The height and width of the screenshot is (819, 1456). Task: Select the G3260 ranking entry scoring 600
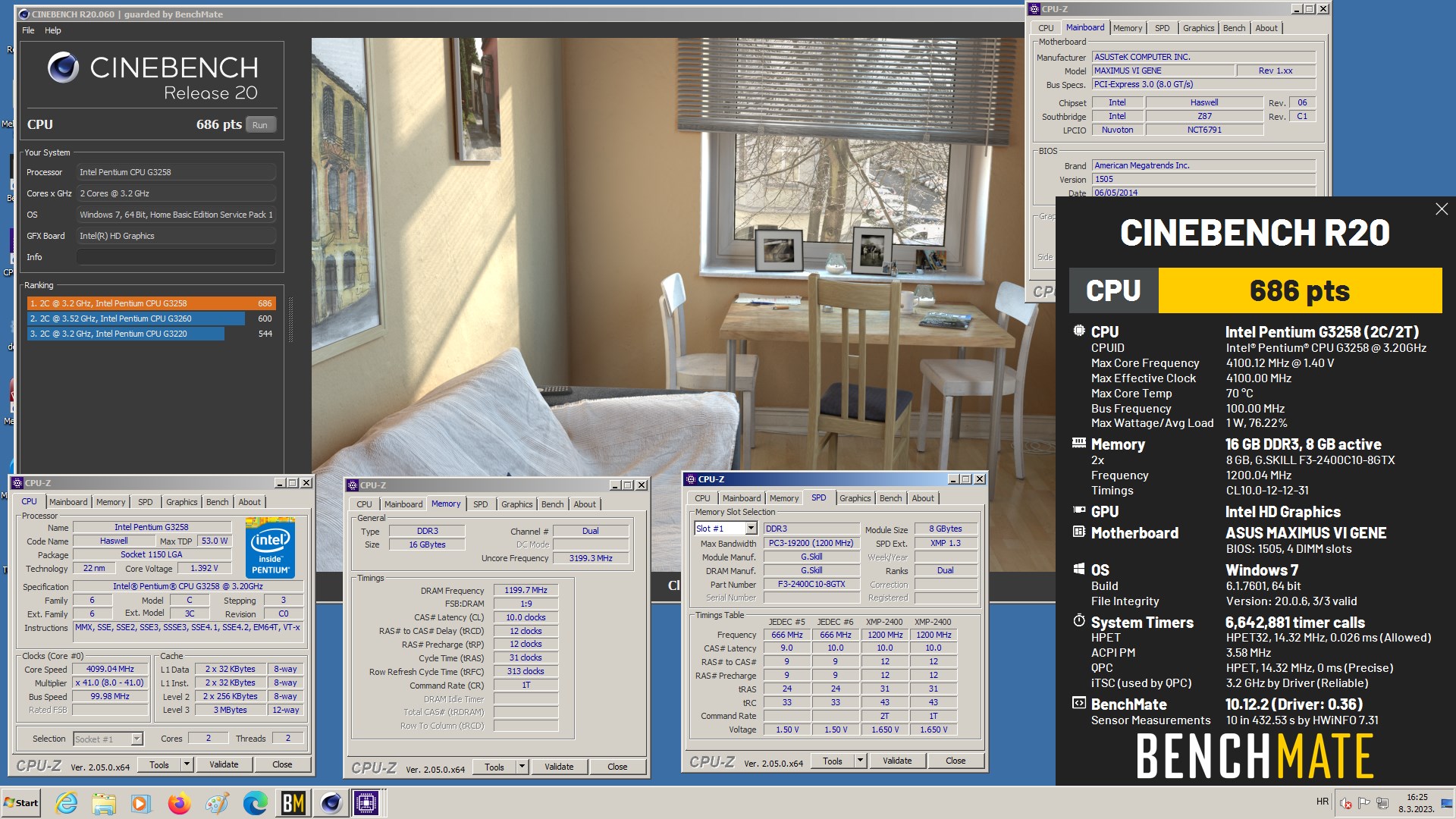(x=151, y=318)
